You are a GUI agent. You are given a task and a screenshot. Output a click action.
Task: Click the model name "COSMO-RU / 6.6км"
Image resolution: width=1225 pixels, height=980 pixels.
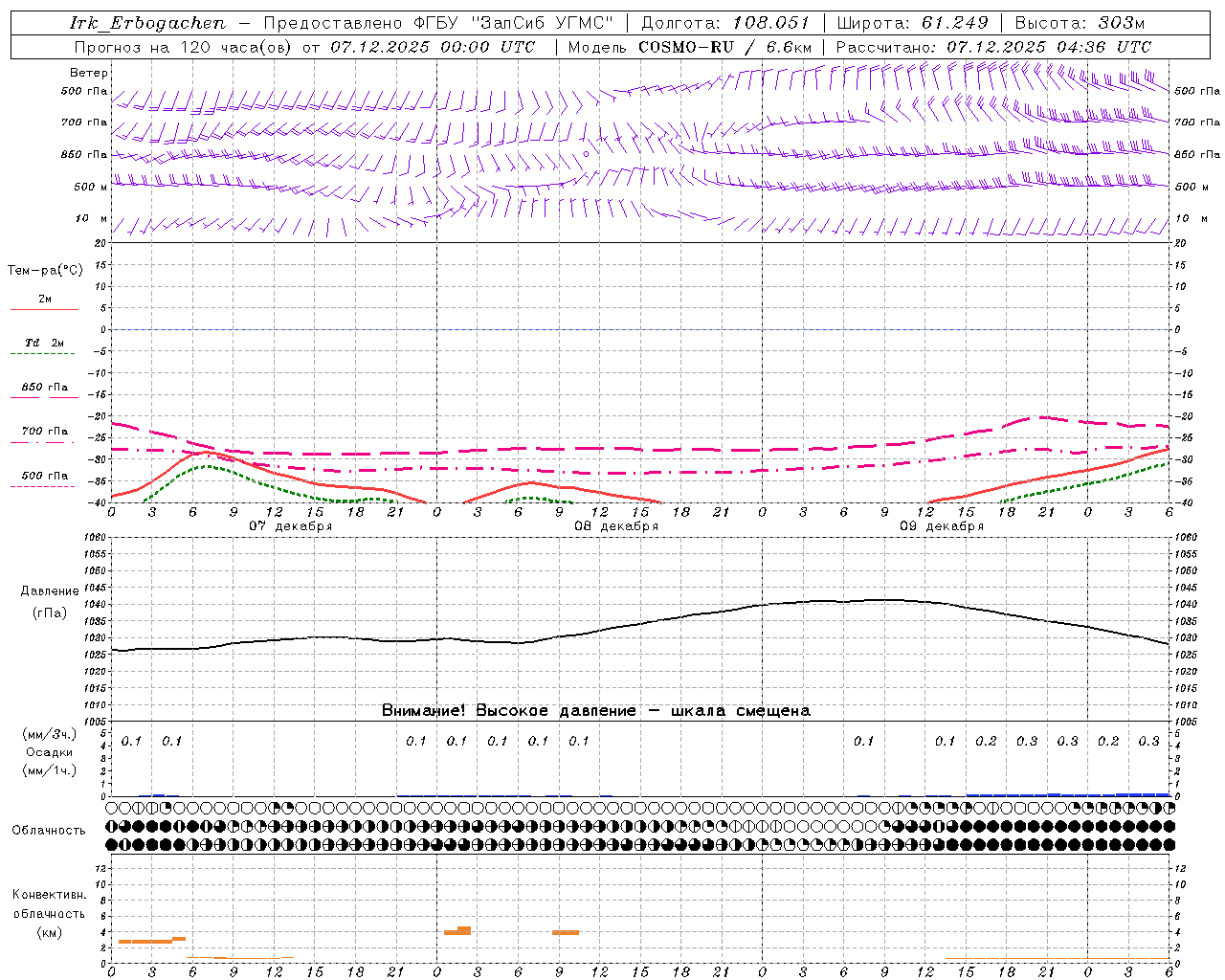click(x=725, y=47)
